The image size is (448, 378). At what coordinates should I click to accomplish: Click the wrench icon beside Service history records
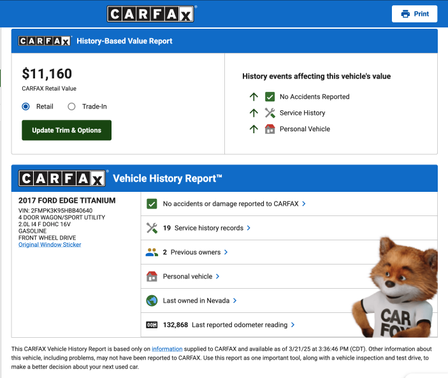[152, 228]
